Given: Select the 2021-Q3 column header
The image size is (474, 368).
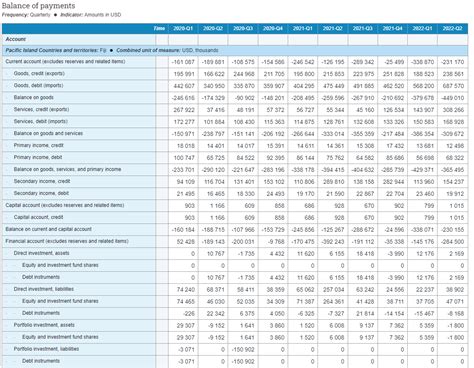Looking at the screenshot, I should [x=363, y=29].
